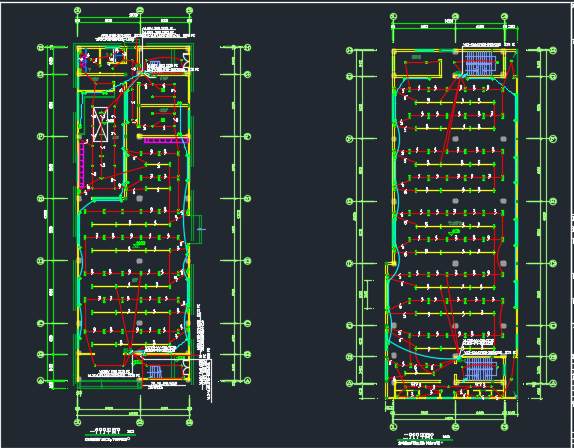Select the overall top dimension above left plan
Screen dimensions: 574x448
pos(133,16)
